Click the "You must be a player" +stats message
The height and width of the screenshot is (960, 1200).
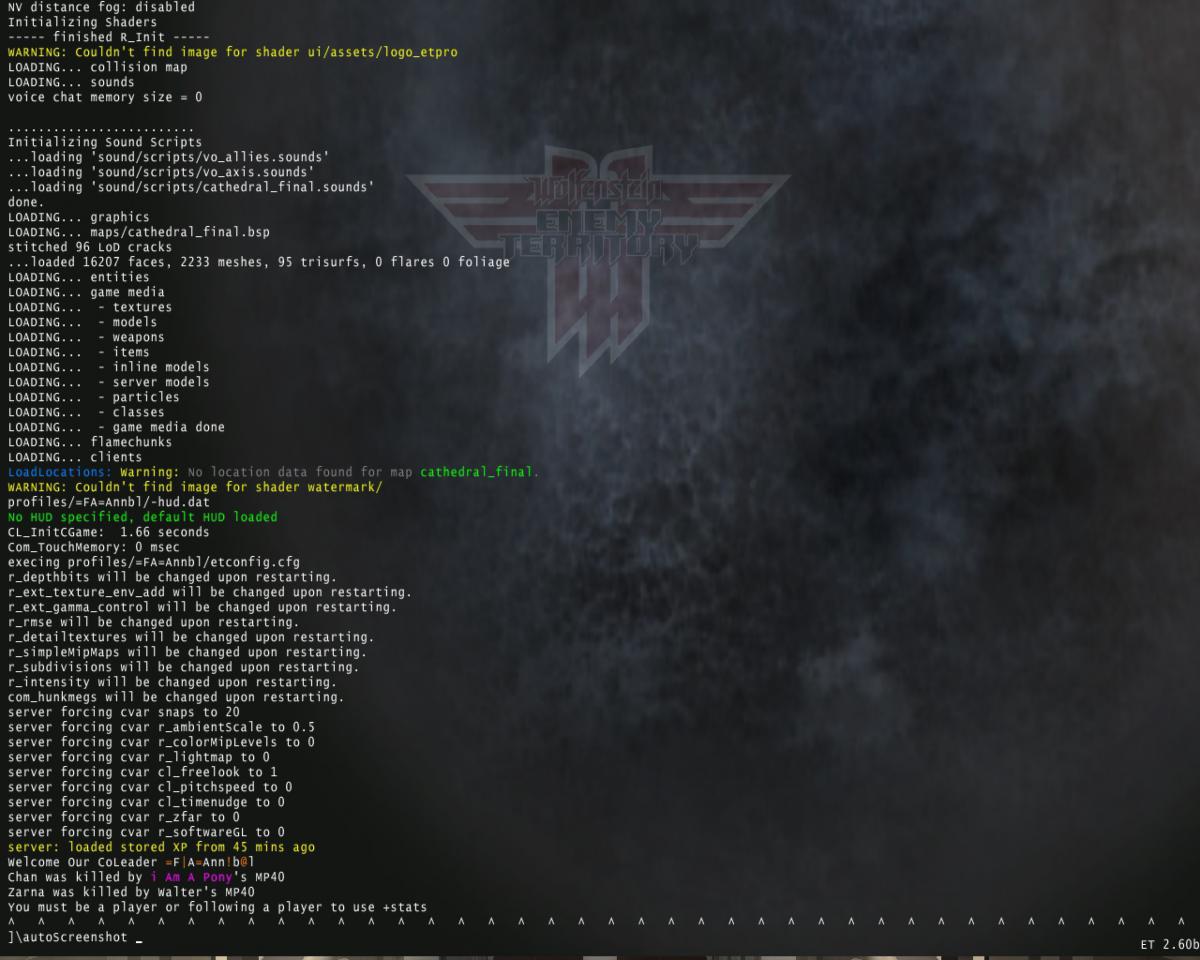[x=217, y=907]
